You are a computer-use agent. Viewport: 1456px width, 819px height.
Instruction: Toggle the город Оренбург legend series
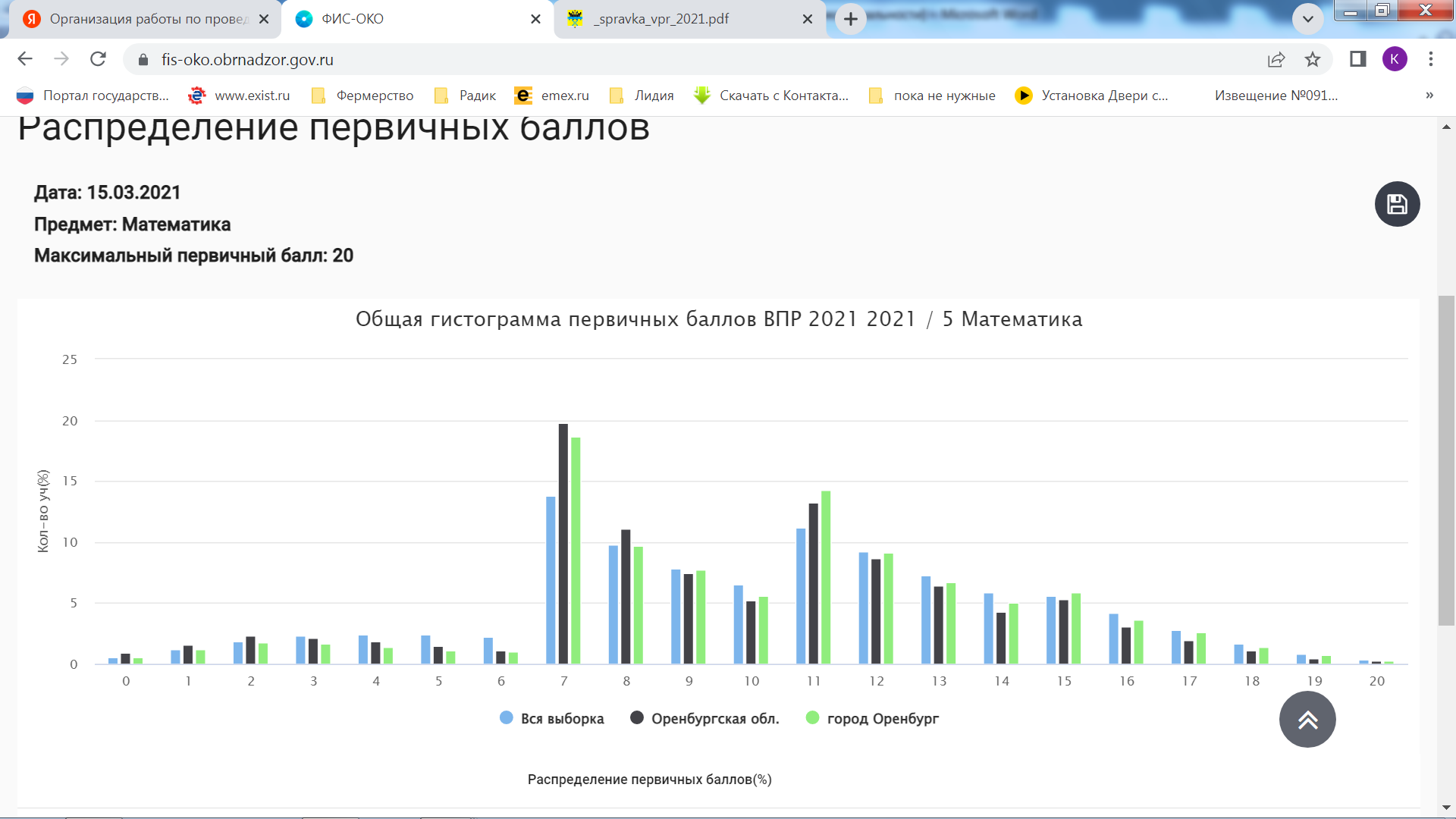[872, 718]
